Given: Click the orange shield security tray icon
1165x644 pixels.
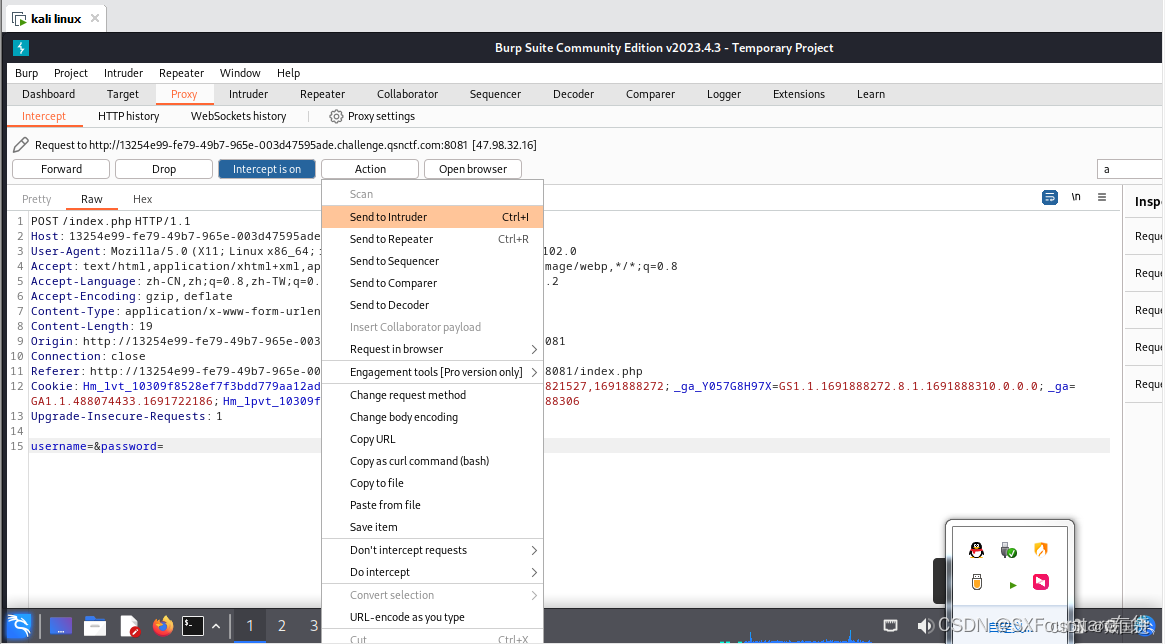Looking at the screenshot, I should [1041, 550].
